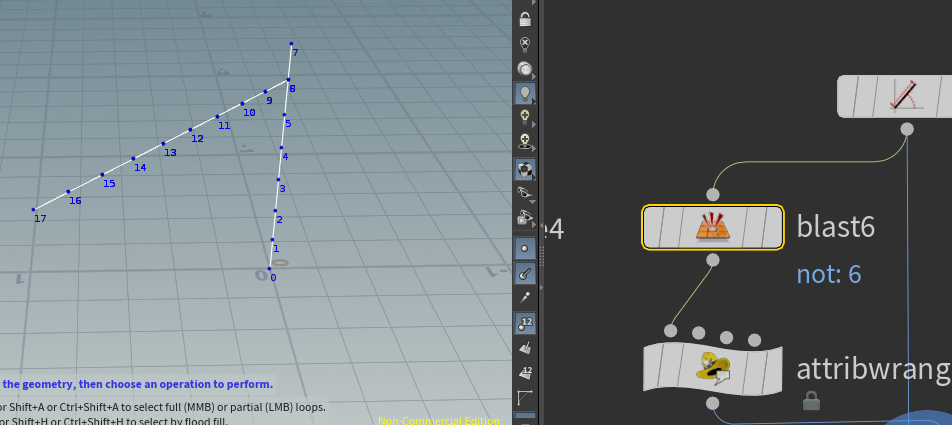952x425 pixels.
Task: Click the lighting with shadows bulb icon
Action: coord(525,142)
